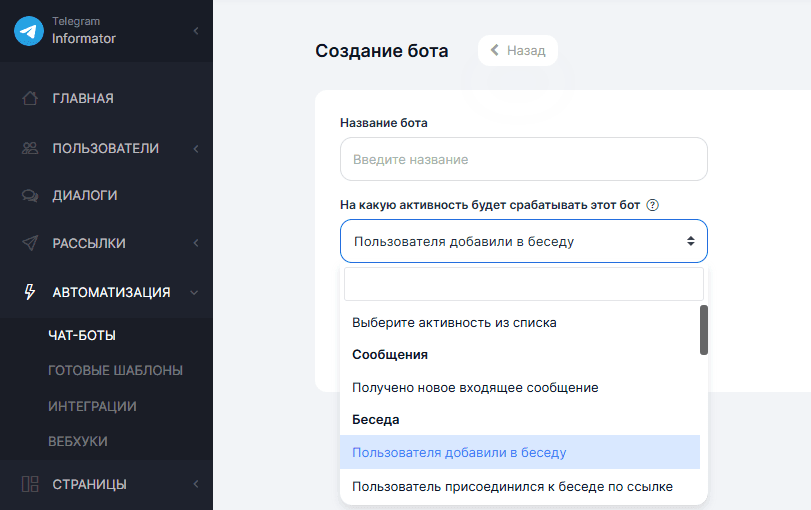Click the home icon beside ГЛАВНАЯ
Image resolution: width=811 pixels, height=510 pixels.
point(30,98)
